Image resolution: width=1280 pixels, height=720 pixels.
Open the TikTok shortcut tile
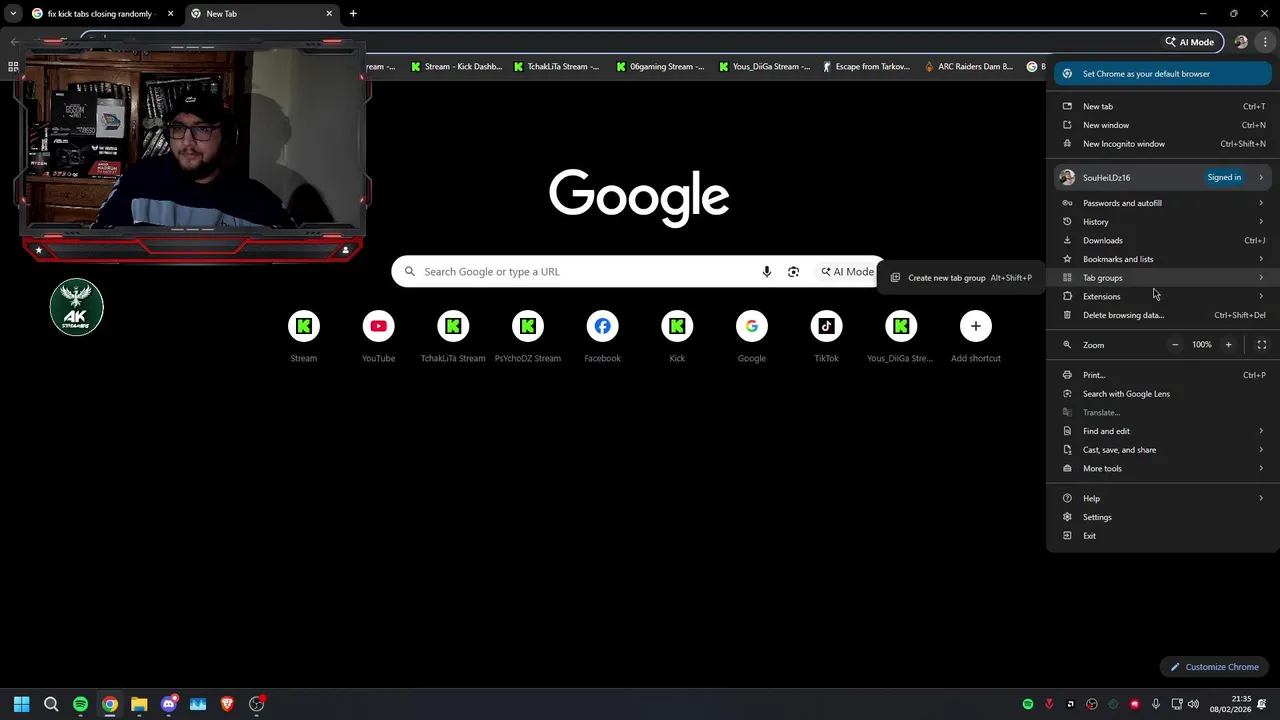pyautogui.click(x=826, y=337)
